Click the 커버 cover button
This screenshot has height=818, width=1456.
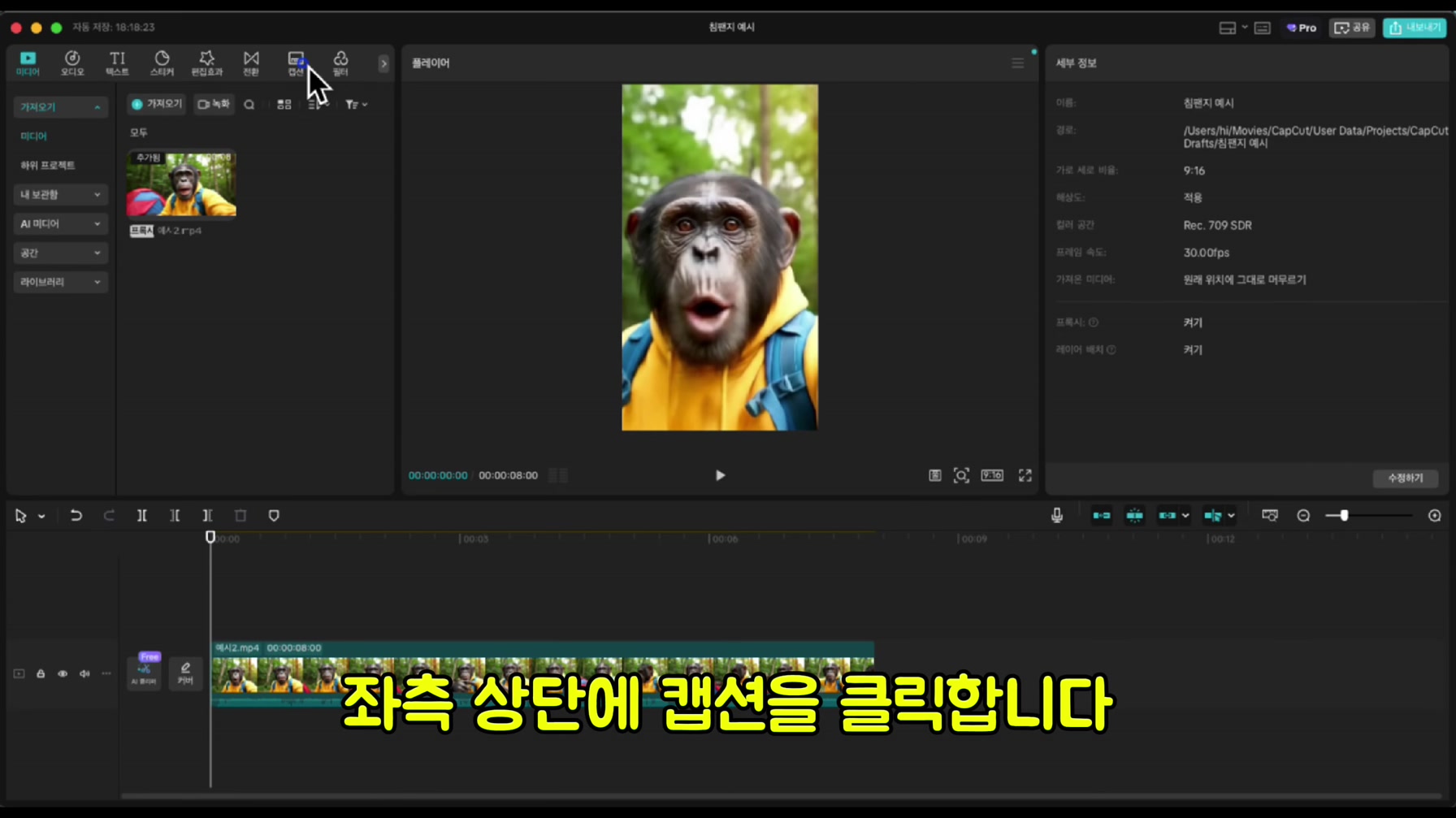pyautogui.click(x=185, y=673)
